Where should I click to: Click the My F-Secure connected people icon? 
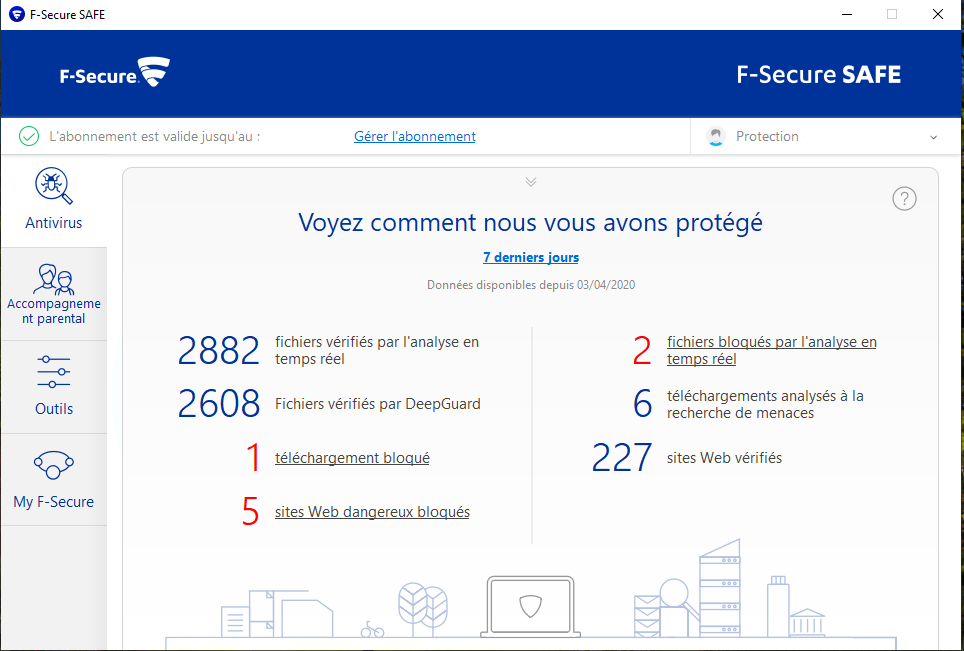pos(54,465)
